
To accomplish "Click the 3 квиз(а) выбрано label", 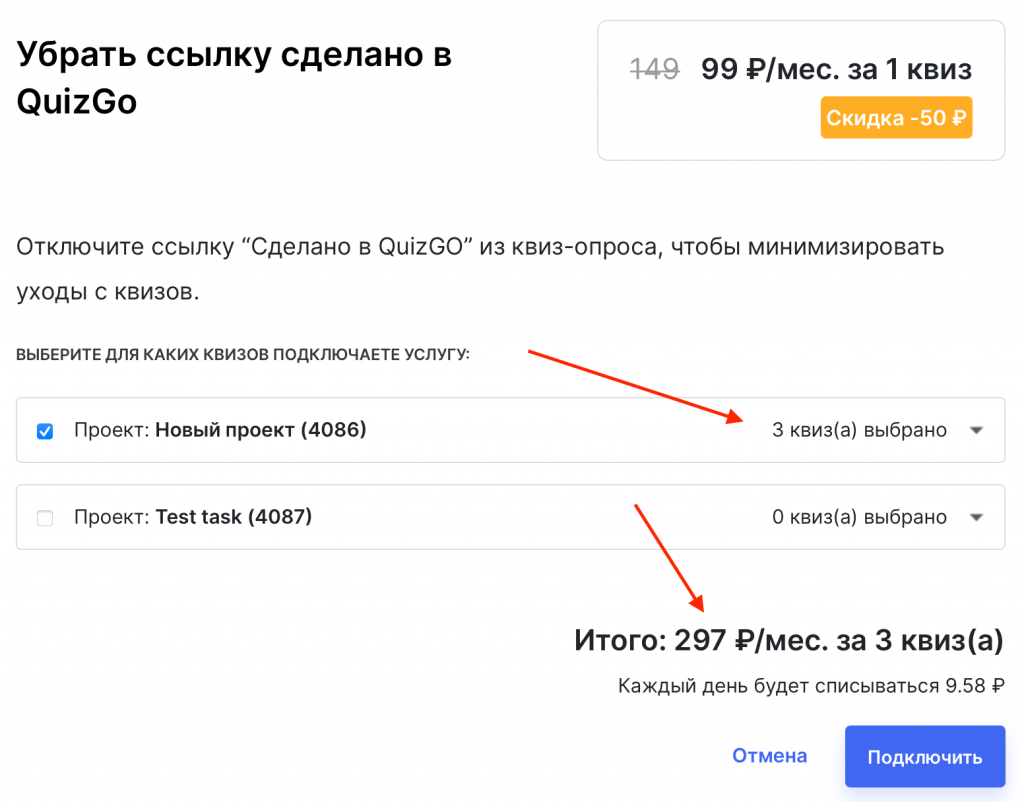I will 859,431.
